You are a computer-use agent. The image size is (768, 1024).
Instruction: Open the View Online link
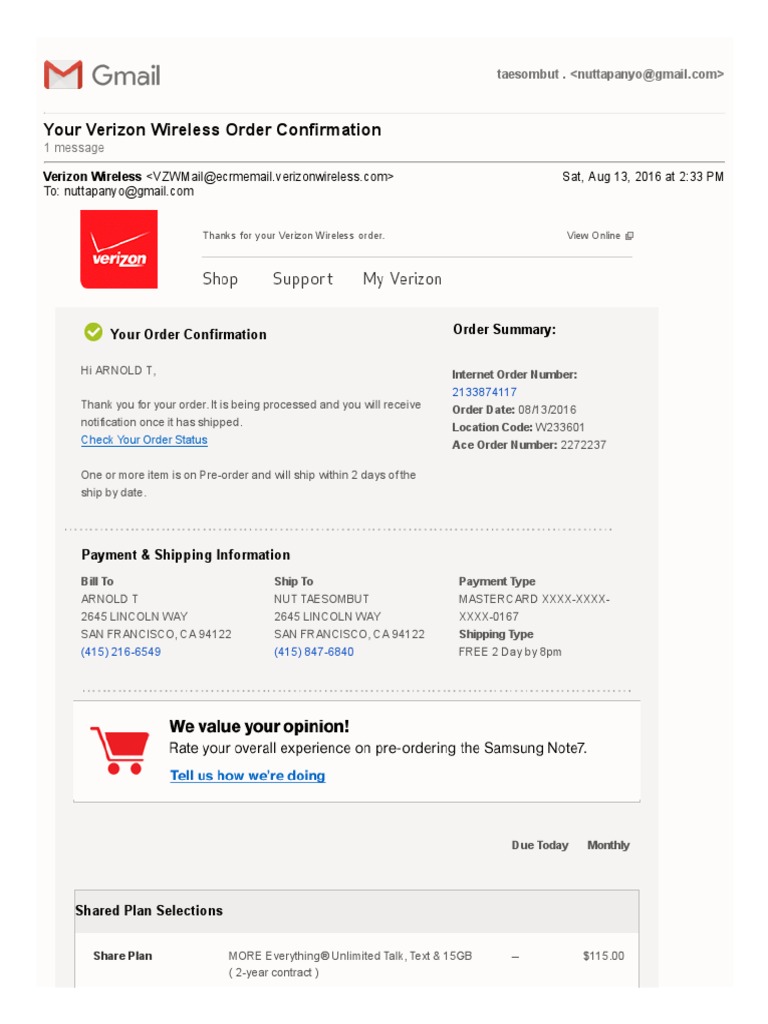pos(593,236)
